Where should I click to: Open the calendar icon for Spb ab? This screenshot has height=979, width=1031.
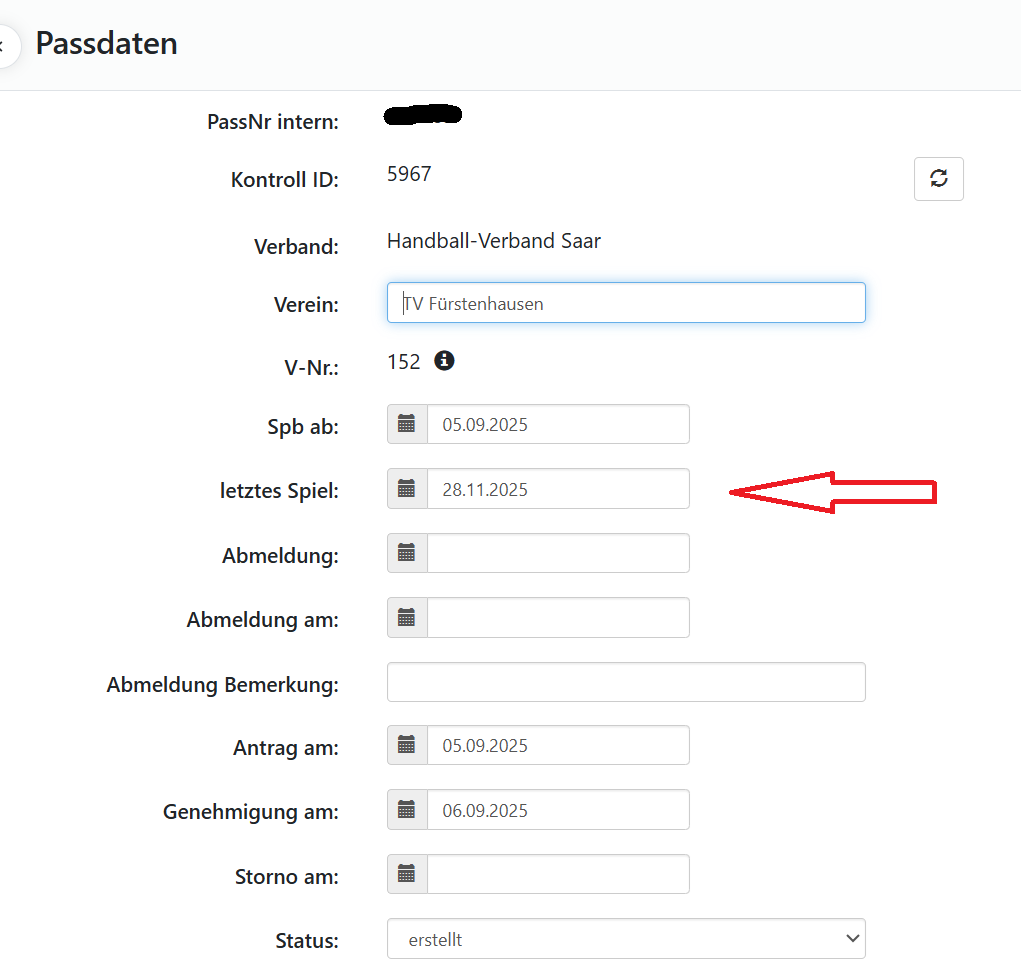tap(407, 424)
